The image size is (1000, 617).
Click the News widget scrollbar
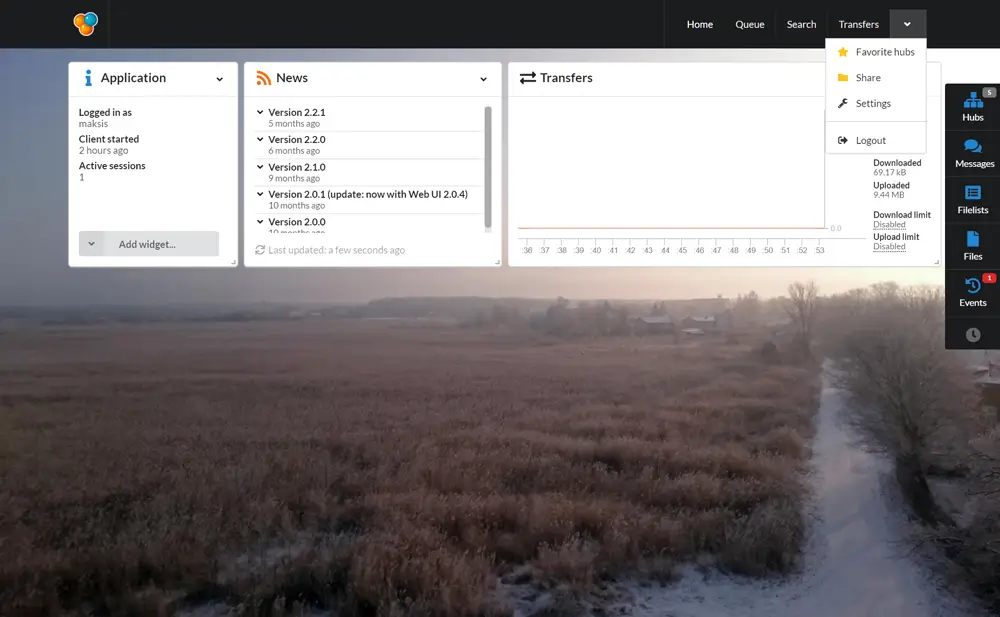[x=488, y=165]
